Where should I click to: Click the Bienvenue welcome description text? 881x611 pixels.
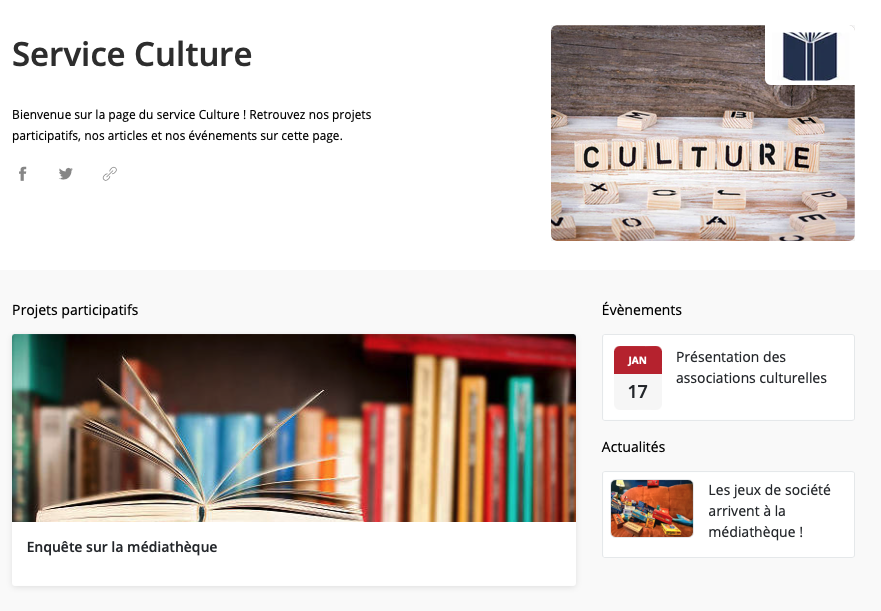(192, 125)
